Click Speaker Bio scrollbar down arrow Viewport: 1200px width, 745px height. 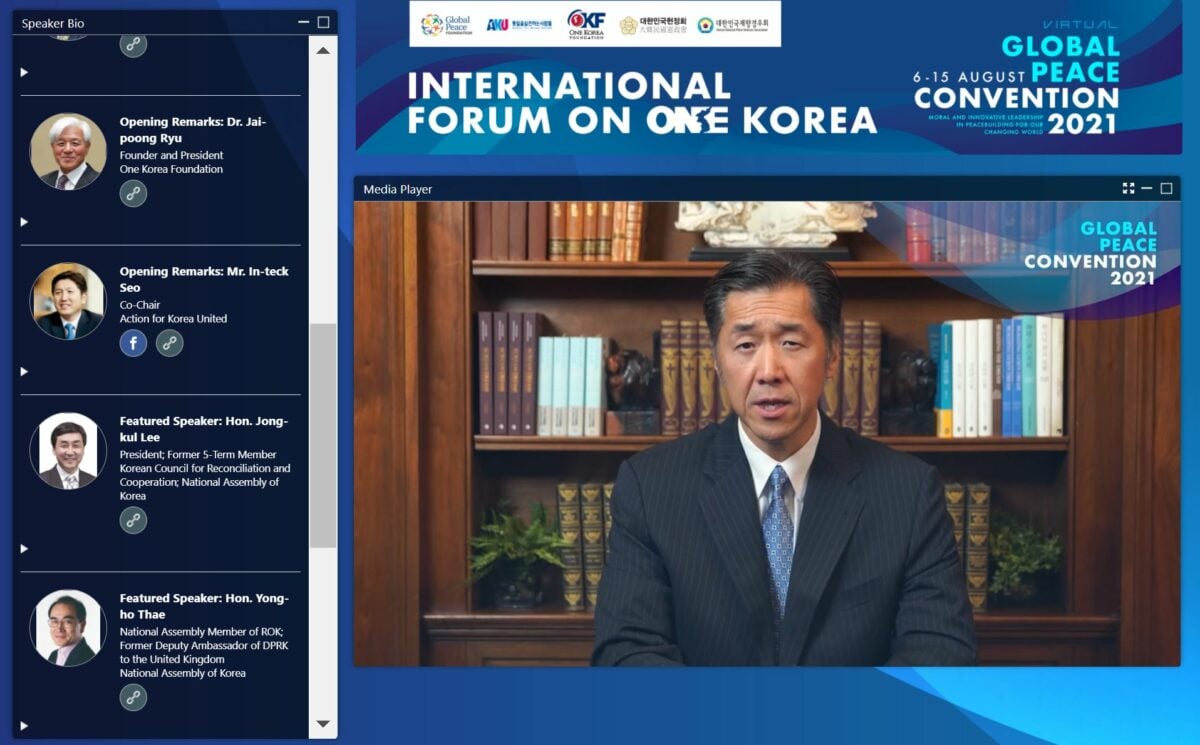pyautogui.click(x=322, y=724)
